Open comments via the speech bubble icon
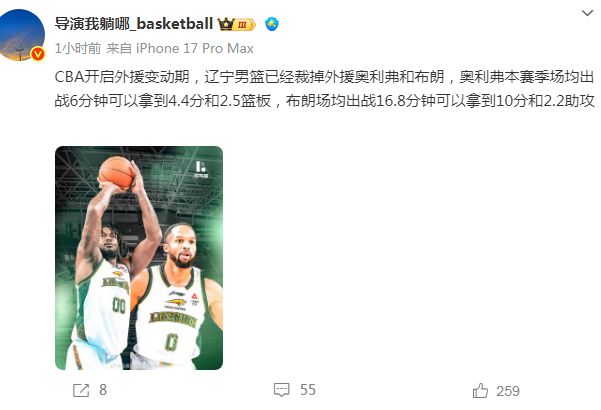 [x=281, y=390]
